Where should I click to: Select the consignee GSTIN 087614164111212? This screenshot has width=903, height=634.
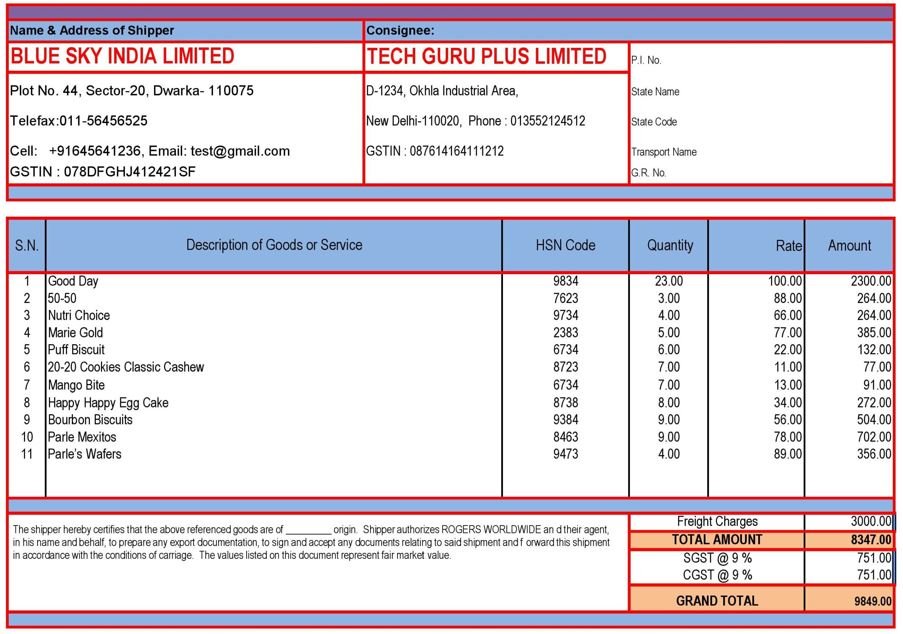tap(435, 151)
